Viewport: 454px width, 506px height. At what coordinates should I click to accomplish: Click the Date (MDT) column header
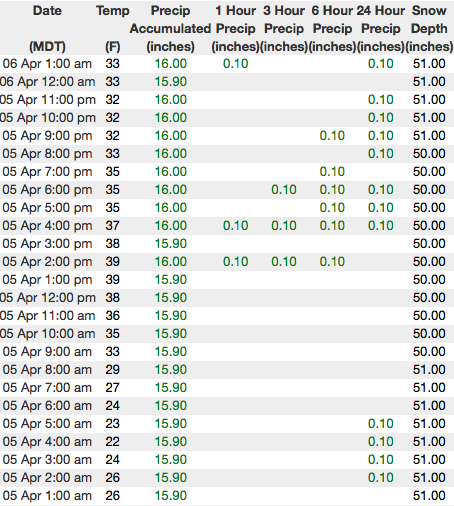[x=47, y=28]
